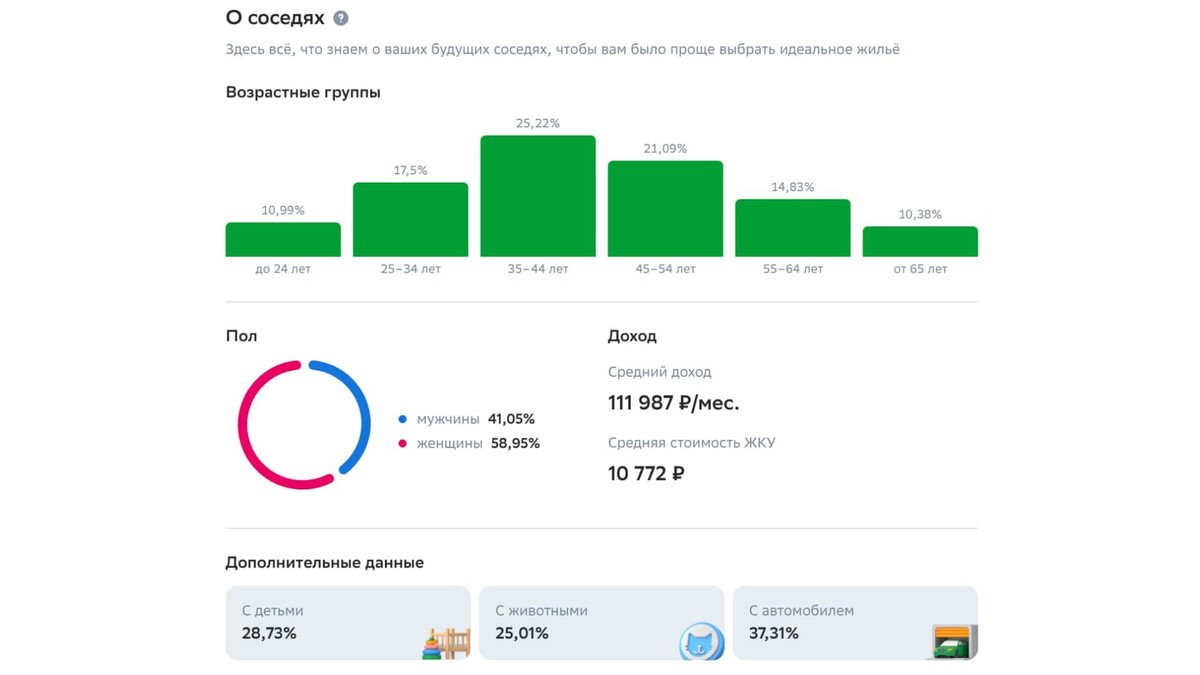This screenshot has width=1200, height=675.
Task: Select the до 24 лет age bar
Action: 283,240
